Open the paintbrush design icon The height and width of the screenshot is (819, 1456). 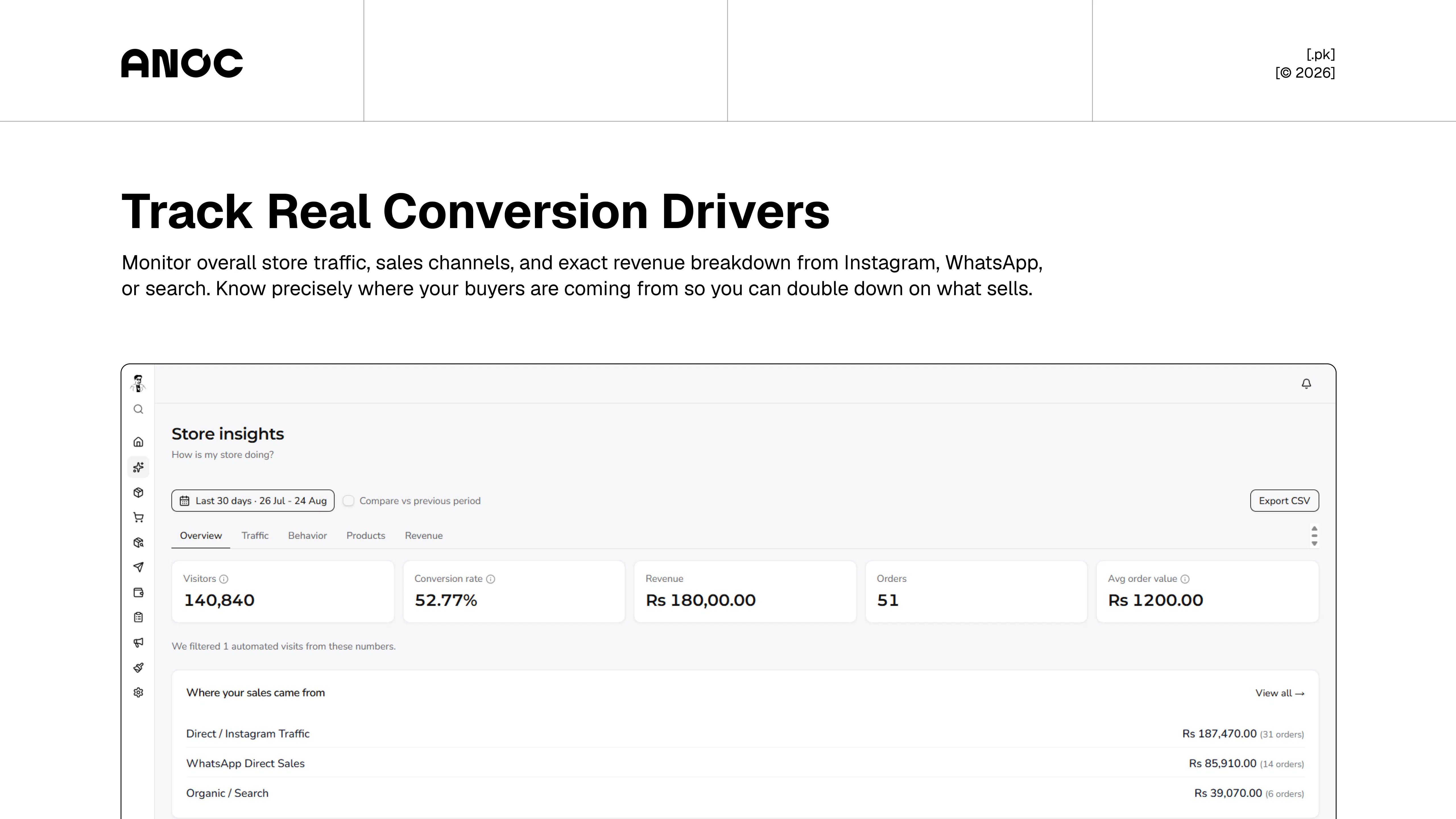pyautogui.click(x=138, y=667)
